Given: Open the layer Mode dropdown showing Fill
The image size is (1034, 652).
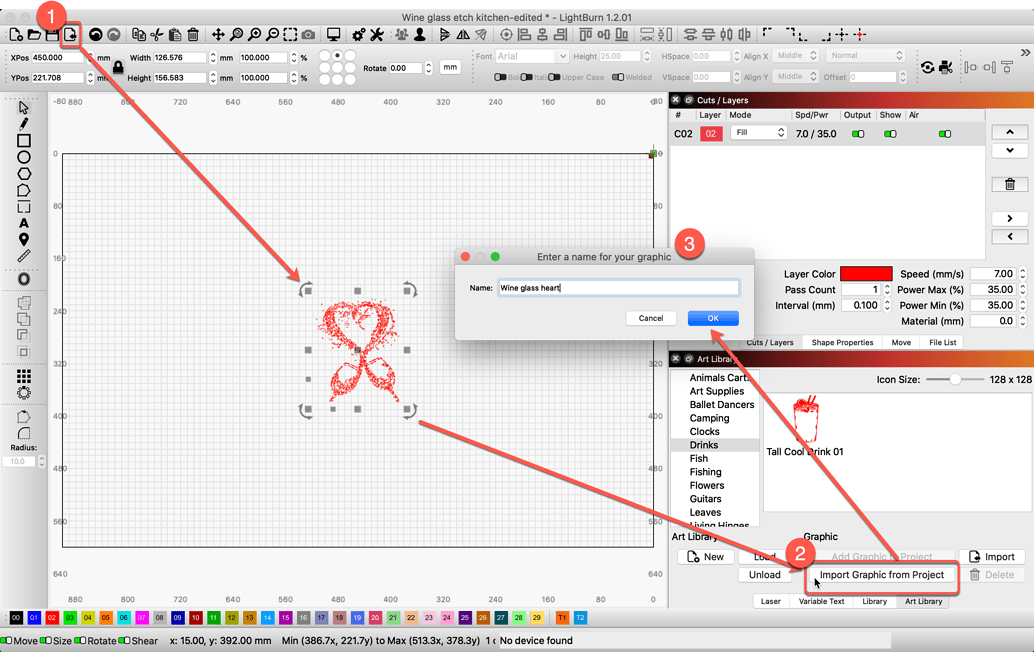Looking at the screenshot, I should pos(759,133).
